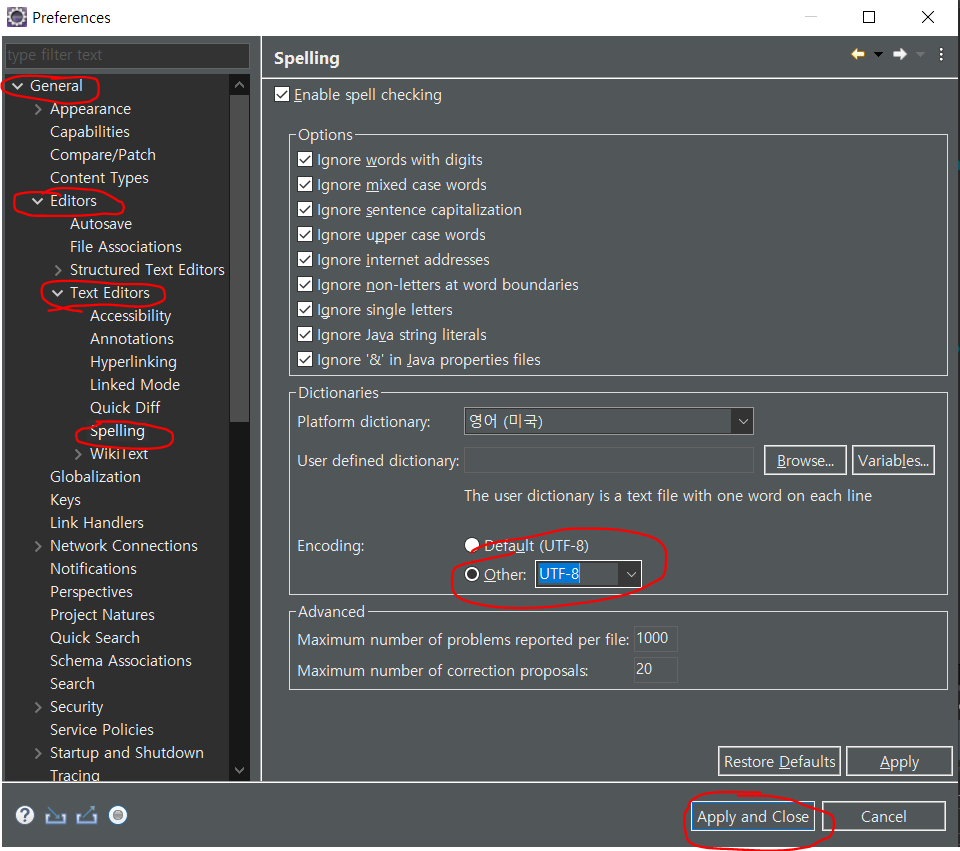Toggle Ignore '&' in Java properties files
960x851 pixels.
pyautogui.click(x=305, y=359)
